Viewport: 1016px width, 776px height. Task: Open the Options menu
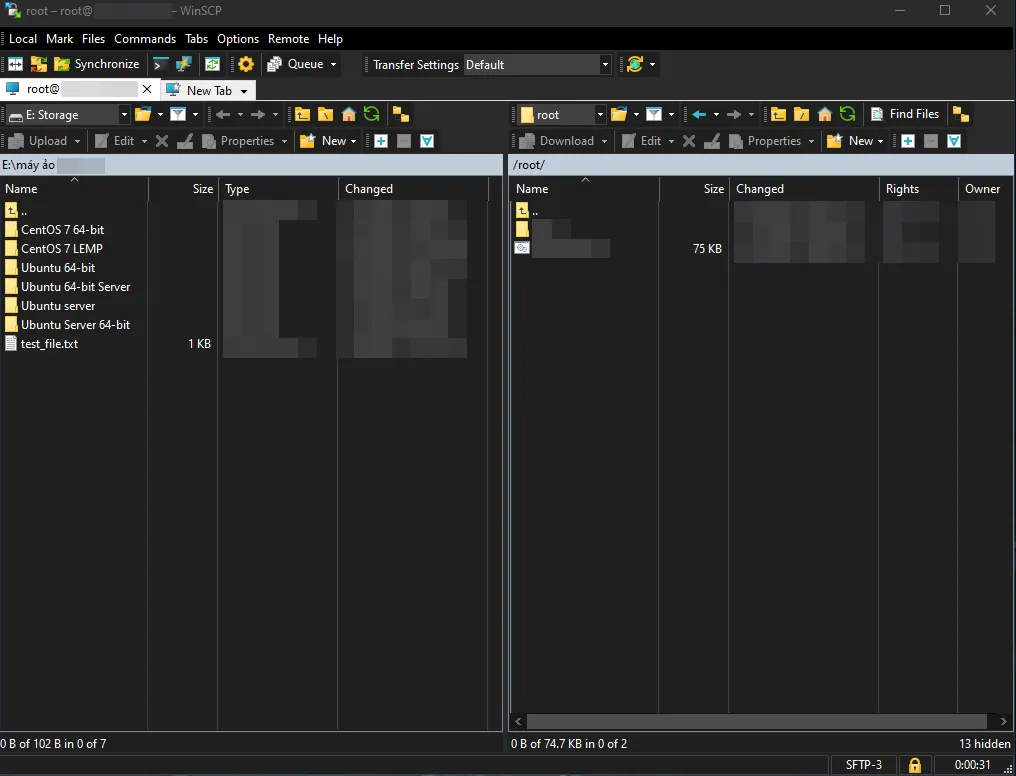[x=238, y=39]
